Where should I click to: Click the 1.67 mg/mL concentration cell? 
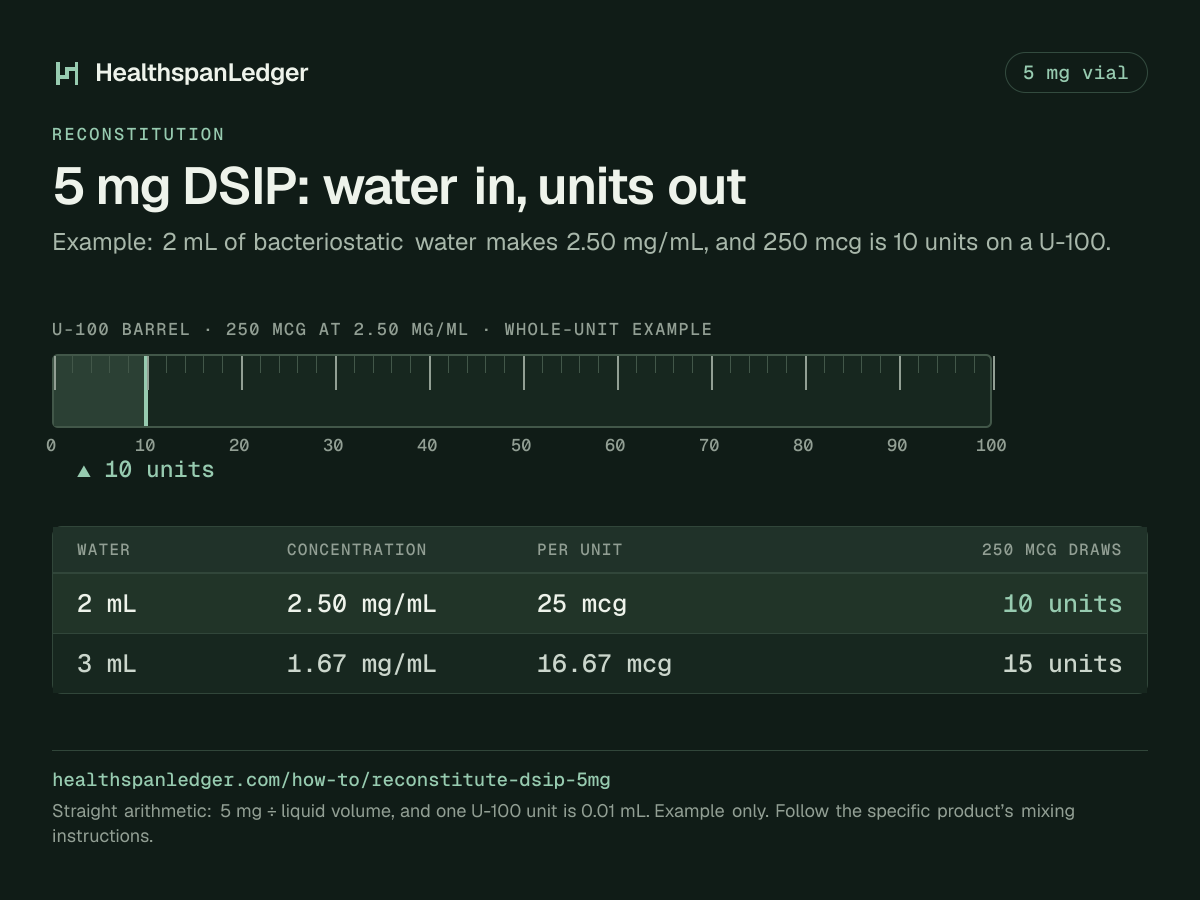(x=362, y=664)
